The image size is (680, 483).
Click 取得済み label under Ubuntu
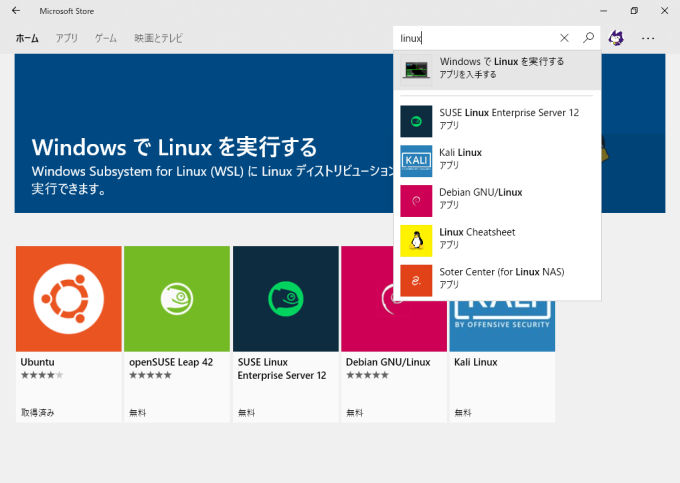(x=38, y=412)
